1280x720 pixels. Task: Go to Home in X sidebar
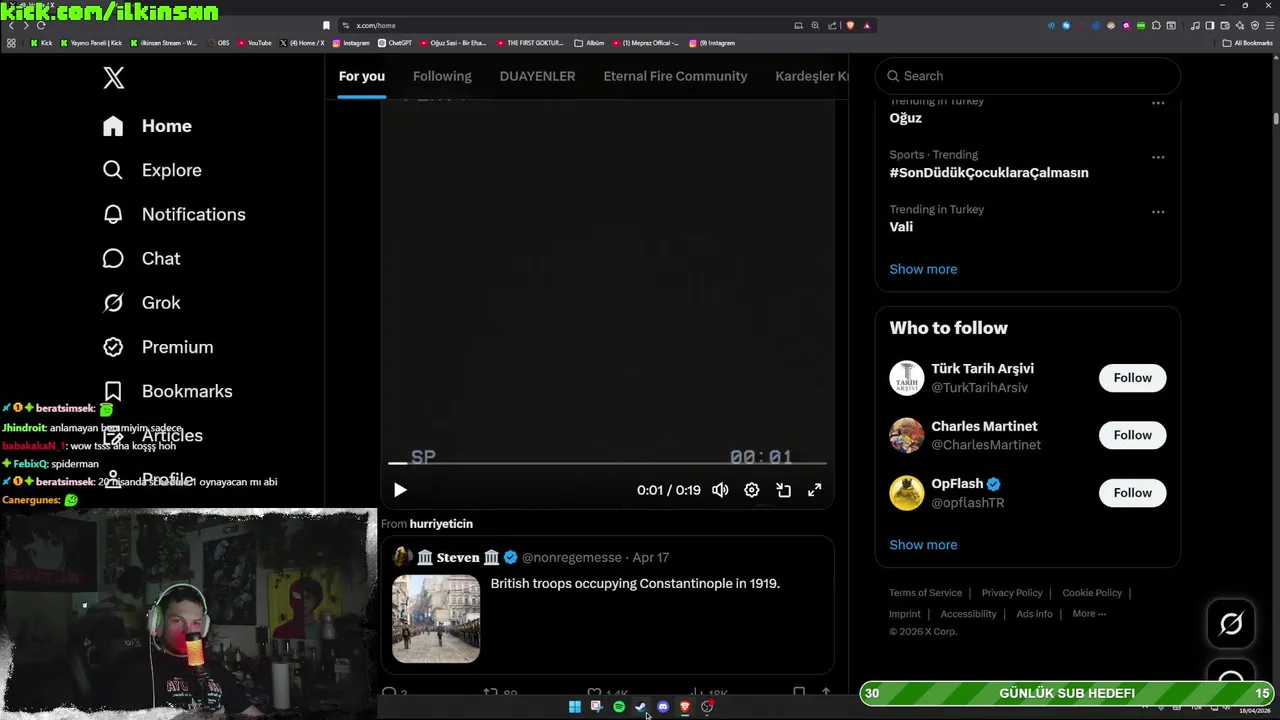pyautogui.click(x=147, y=126)
